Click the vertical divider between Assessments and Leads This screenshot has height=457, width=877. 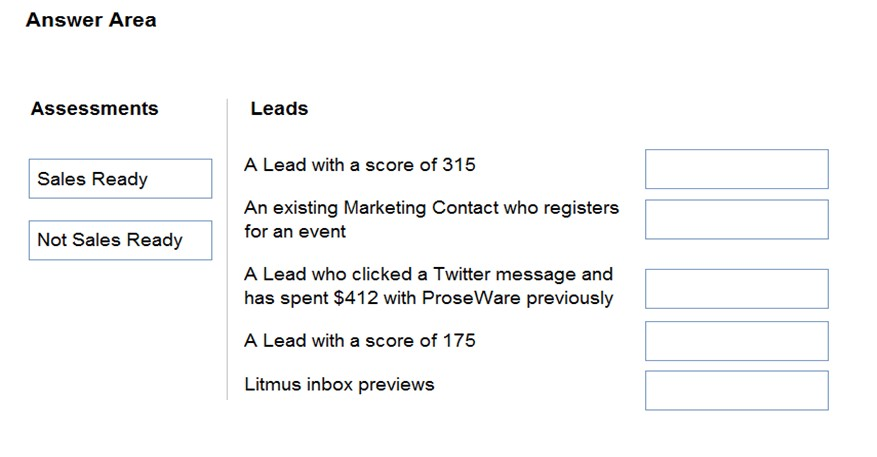[227, 249]
